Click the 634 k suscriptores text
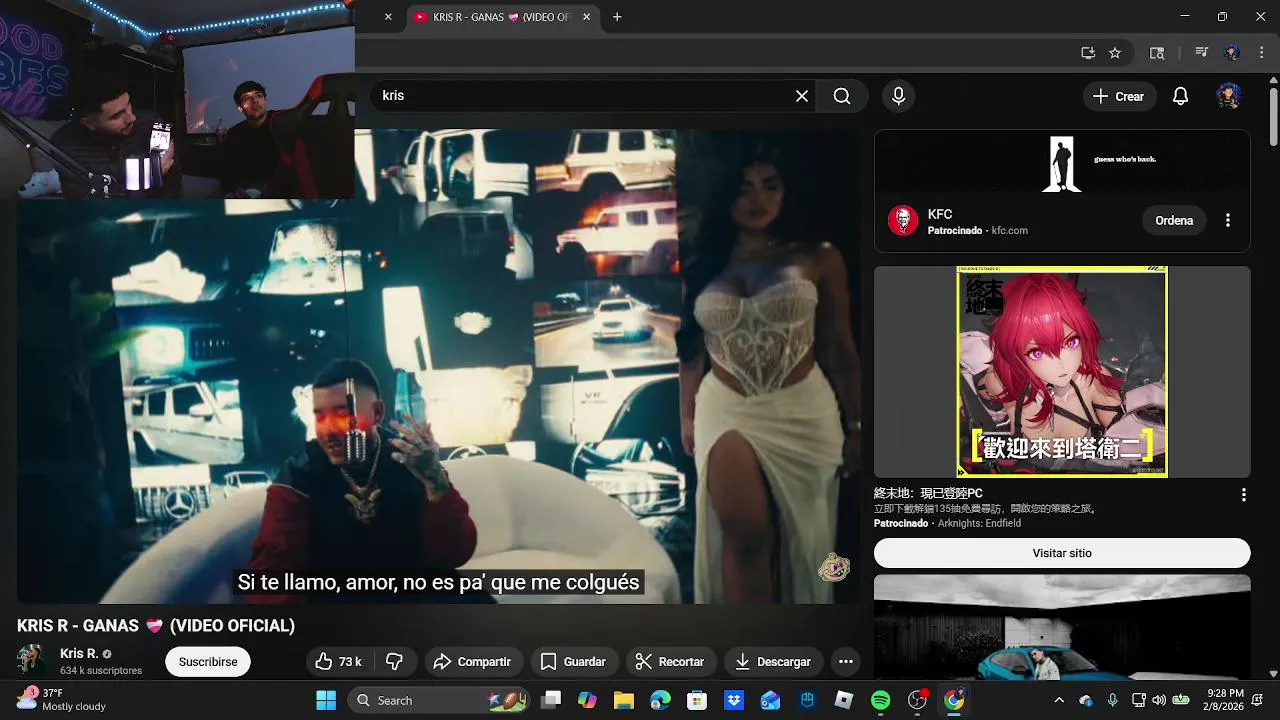The width and height of the screenshot is (1280, 720). [101, 670]
